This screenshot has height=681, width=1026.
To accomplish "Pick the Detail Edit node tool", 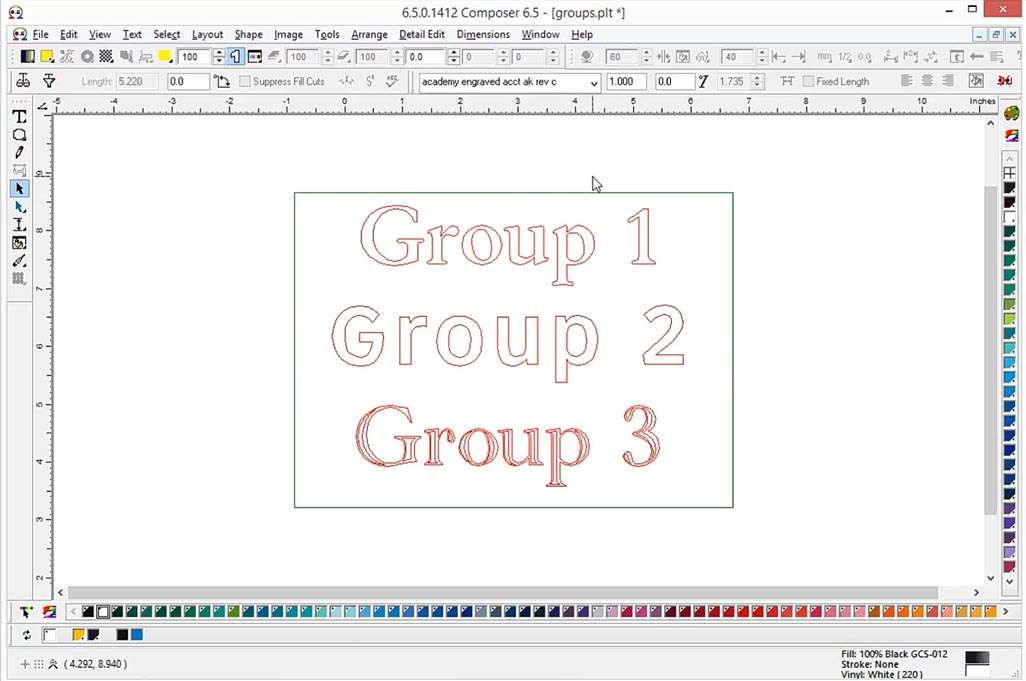I will 19,207.
